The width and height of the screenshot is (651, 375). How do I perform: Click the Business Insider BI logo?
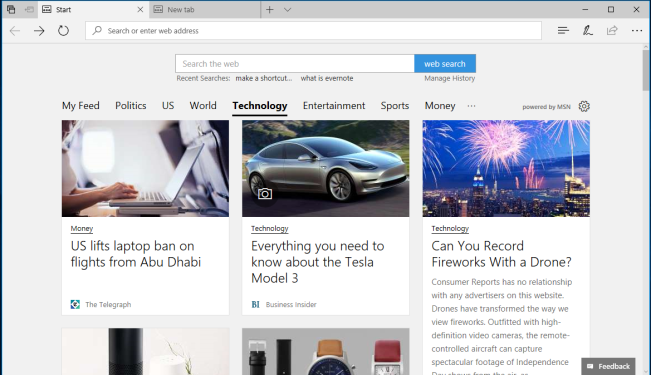pos(255,304)
